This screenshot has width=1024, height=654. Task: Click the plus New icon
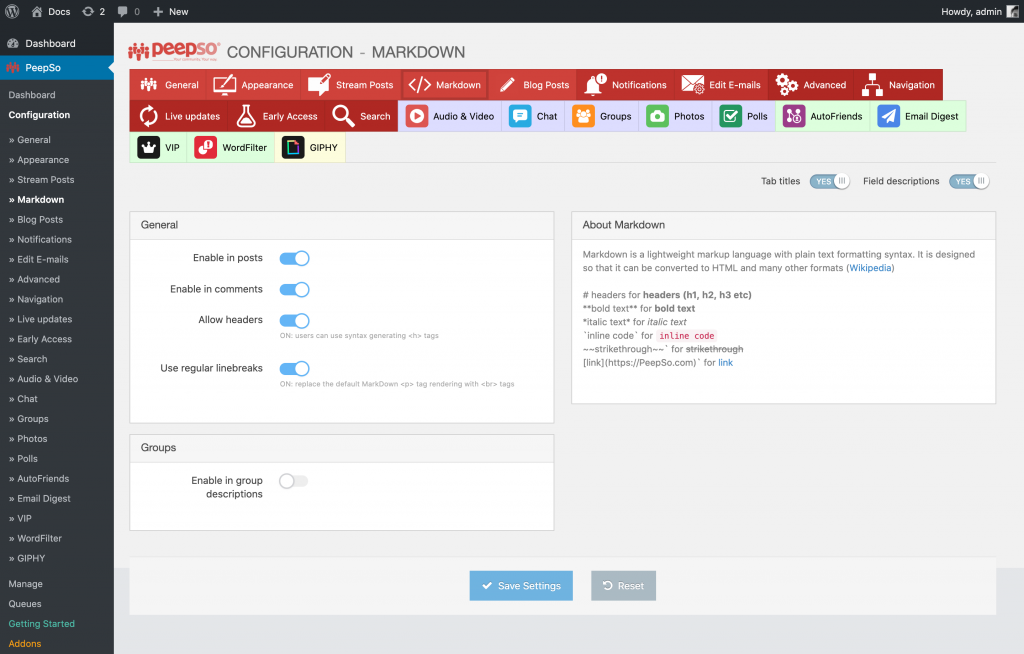pyautogui.click(x=158, y=11)
